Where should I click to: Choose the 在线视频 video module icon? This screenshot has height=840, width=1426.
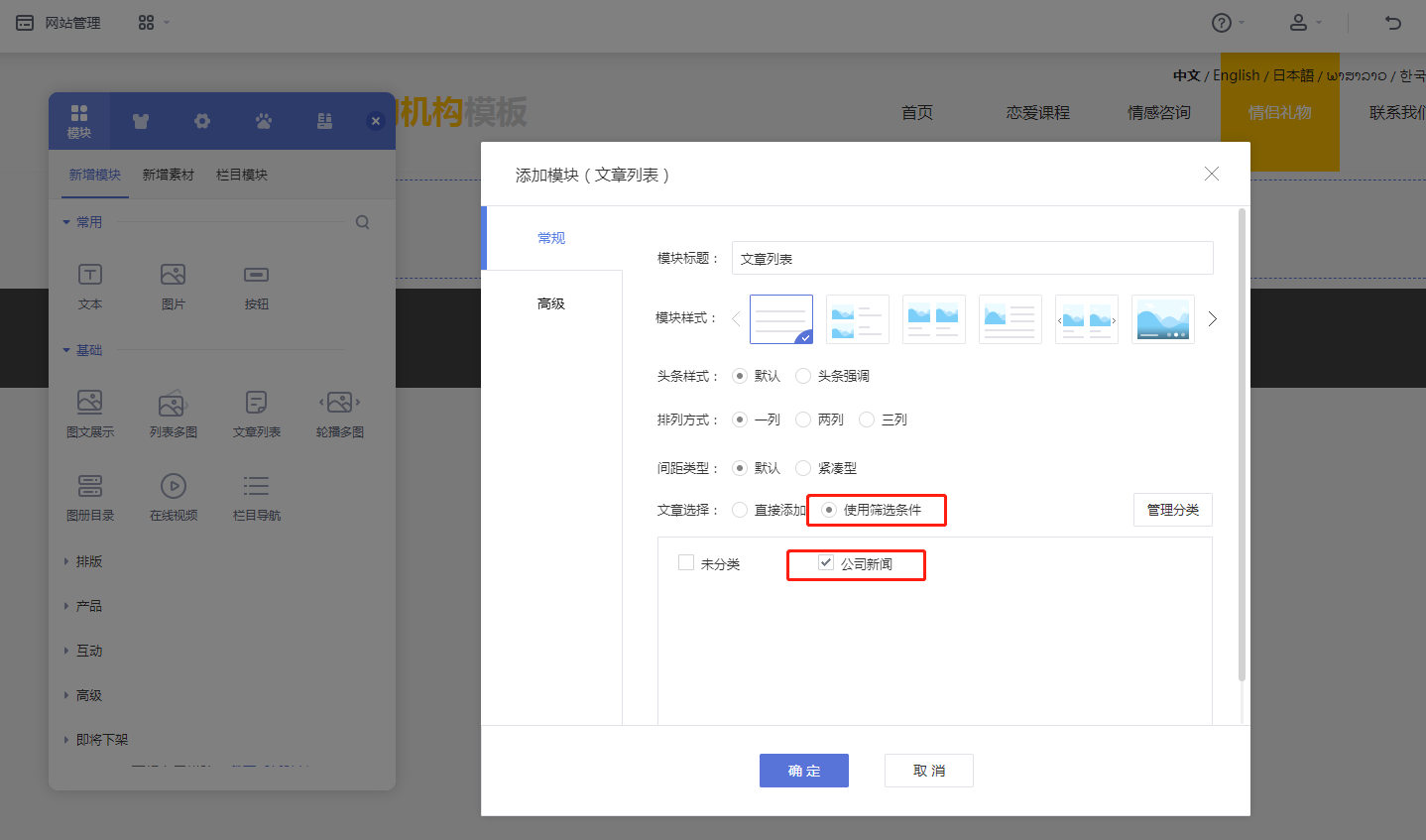tap(174, 487)
